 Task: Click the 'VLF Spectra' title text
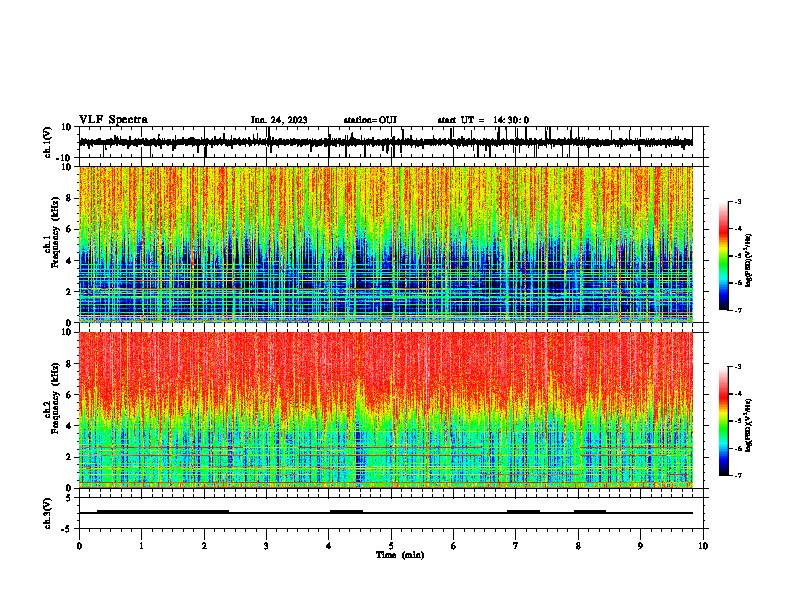[x=113, y=120]
